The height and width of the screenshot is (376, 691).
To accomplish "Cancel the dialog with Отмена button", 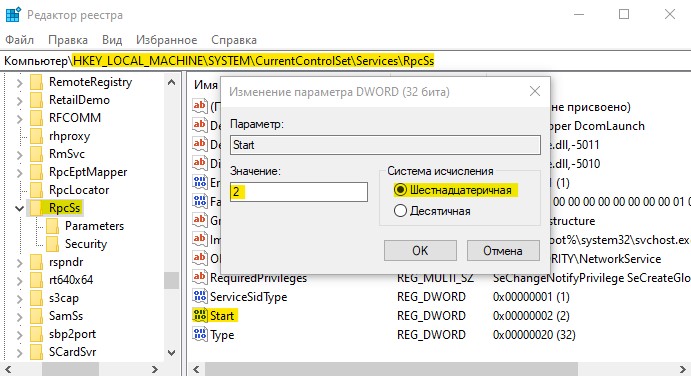I will (503, 250).
